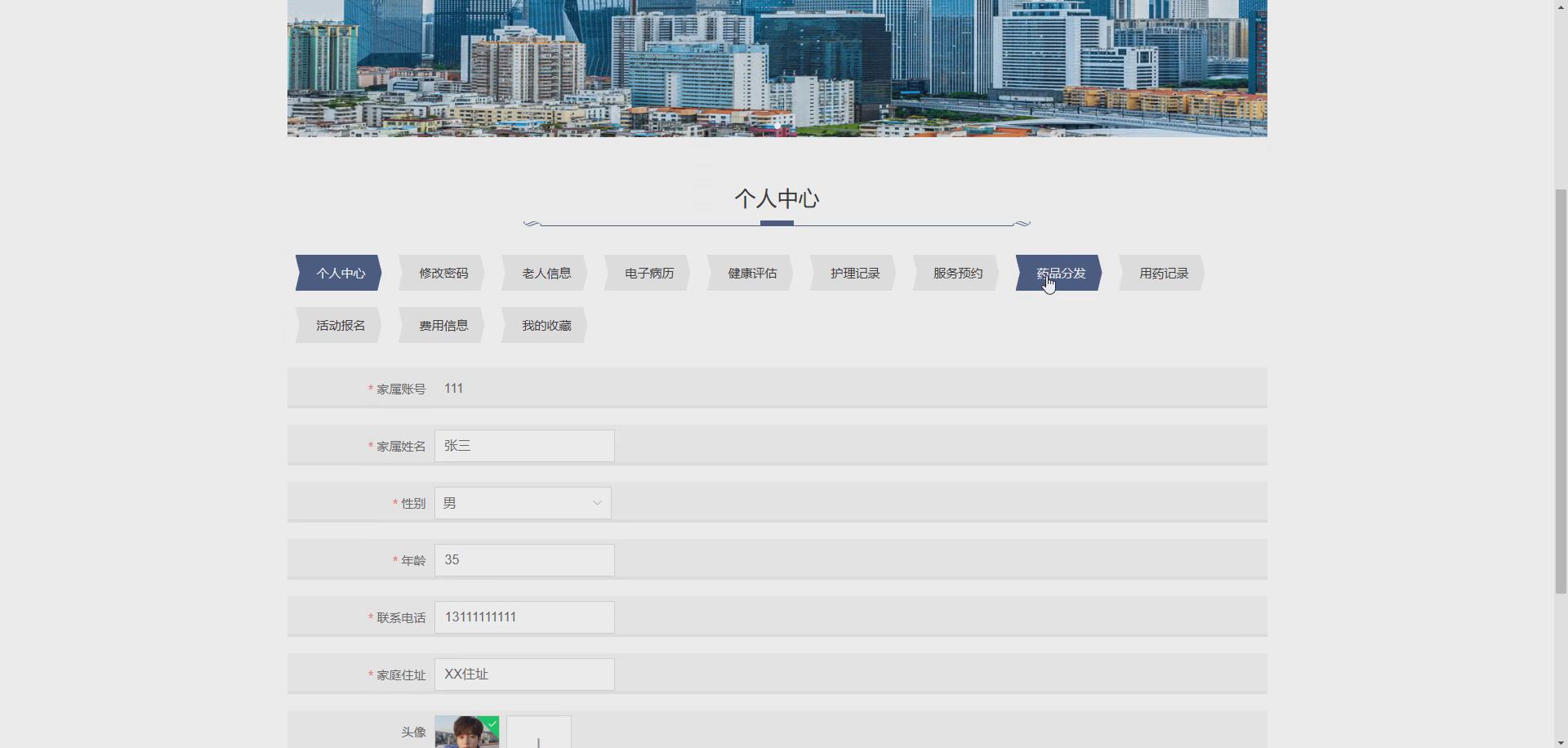Image resolution: width=1568 pixels, height=748 pixels.
Task: Click the 家属账号 value 111
Action: tap(453, 389)
